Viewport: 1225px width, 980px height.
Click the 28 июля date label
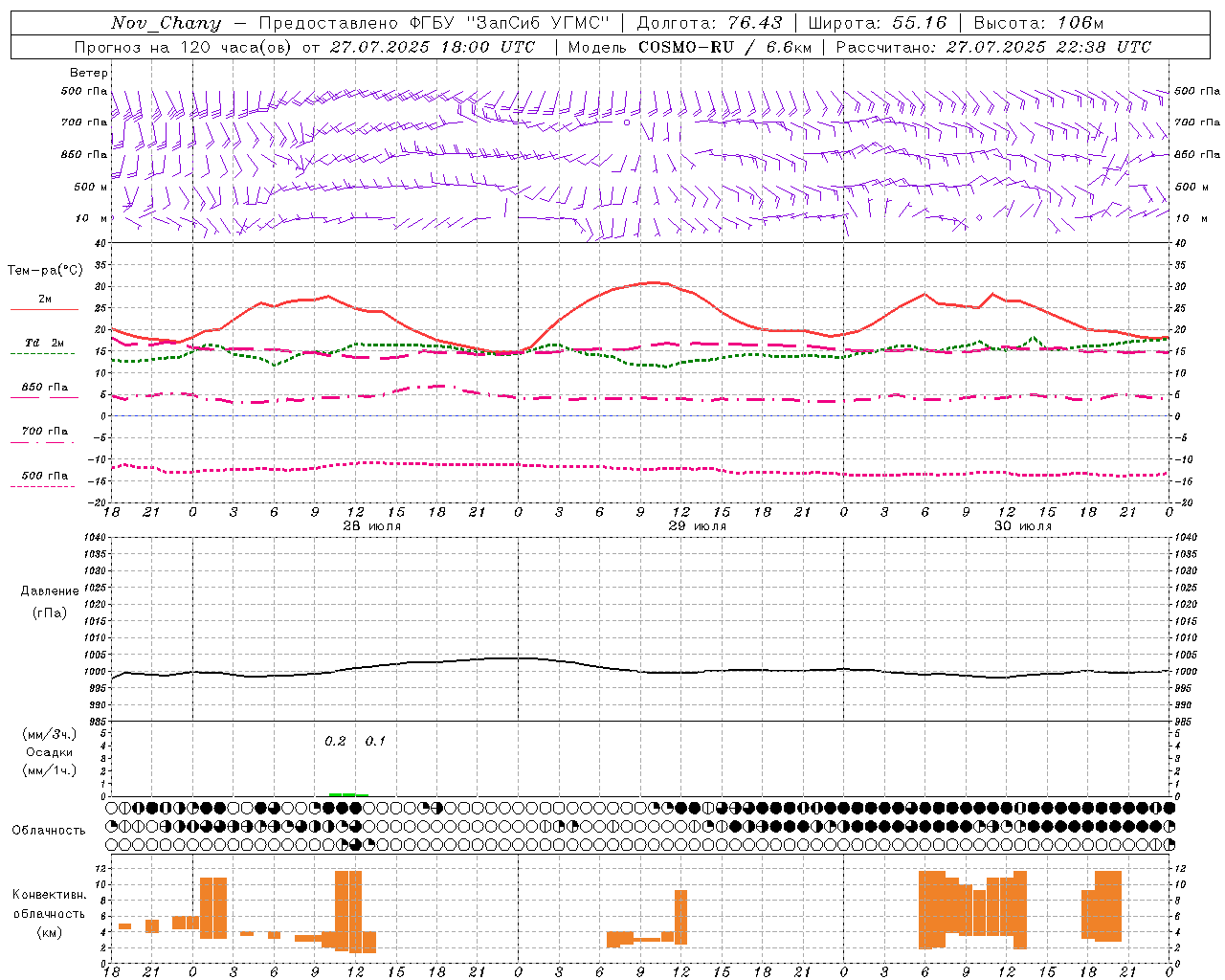(372, 526)
